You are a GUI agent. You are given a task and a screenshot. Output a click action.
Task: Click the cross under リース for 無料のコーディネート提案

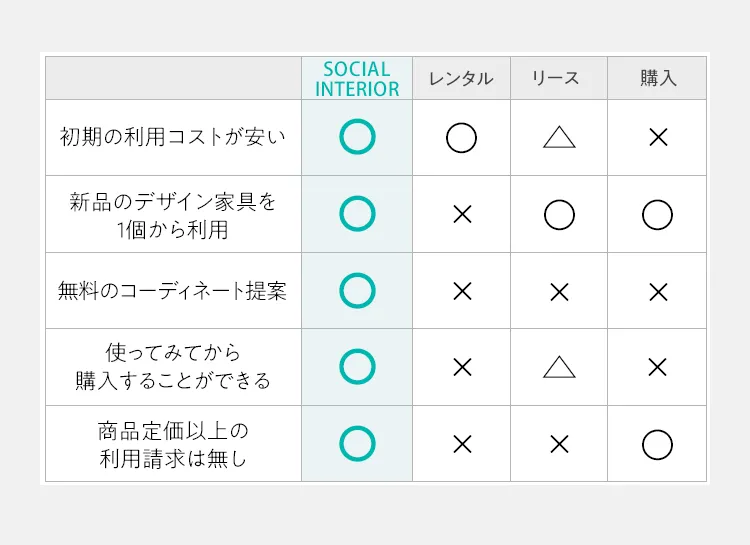[559, 292]
